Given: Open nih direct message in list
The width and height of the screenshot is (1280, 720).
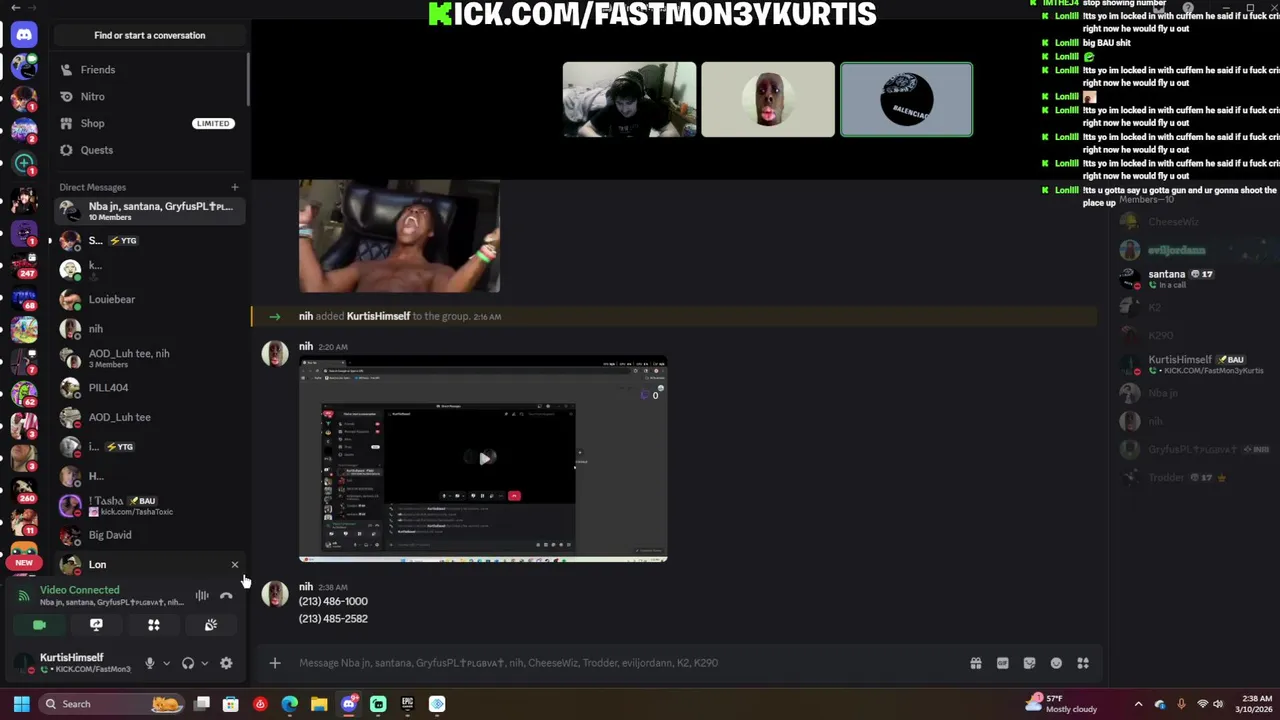Looking at the screenshot, I should tap(150, 329).
